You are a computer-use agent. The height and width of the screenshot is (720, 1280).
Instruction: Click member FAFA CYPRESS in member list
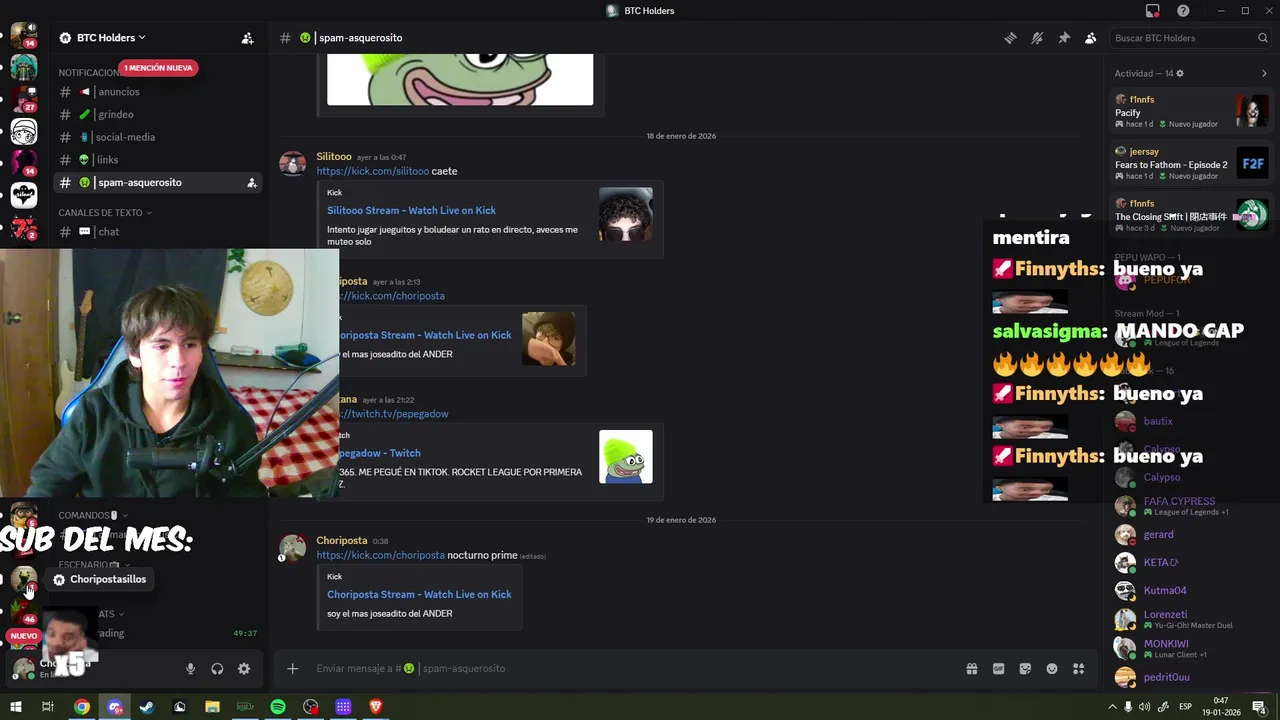pyautogui.click(x=1190, y=506)
